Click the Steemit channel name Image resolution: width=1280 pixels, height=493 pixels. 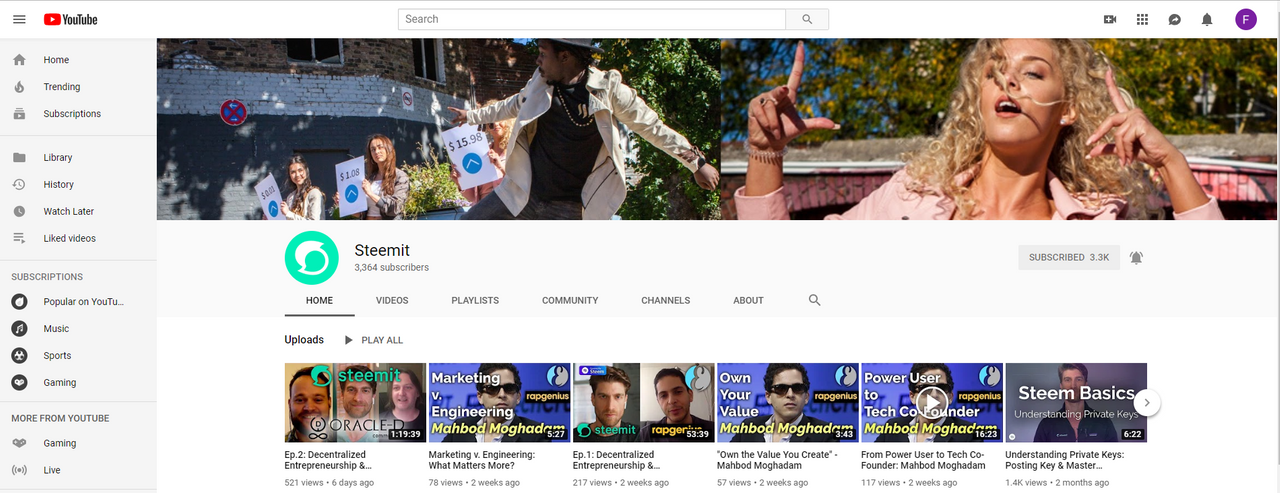click(x=382, y=250)
